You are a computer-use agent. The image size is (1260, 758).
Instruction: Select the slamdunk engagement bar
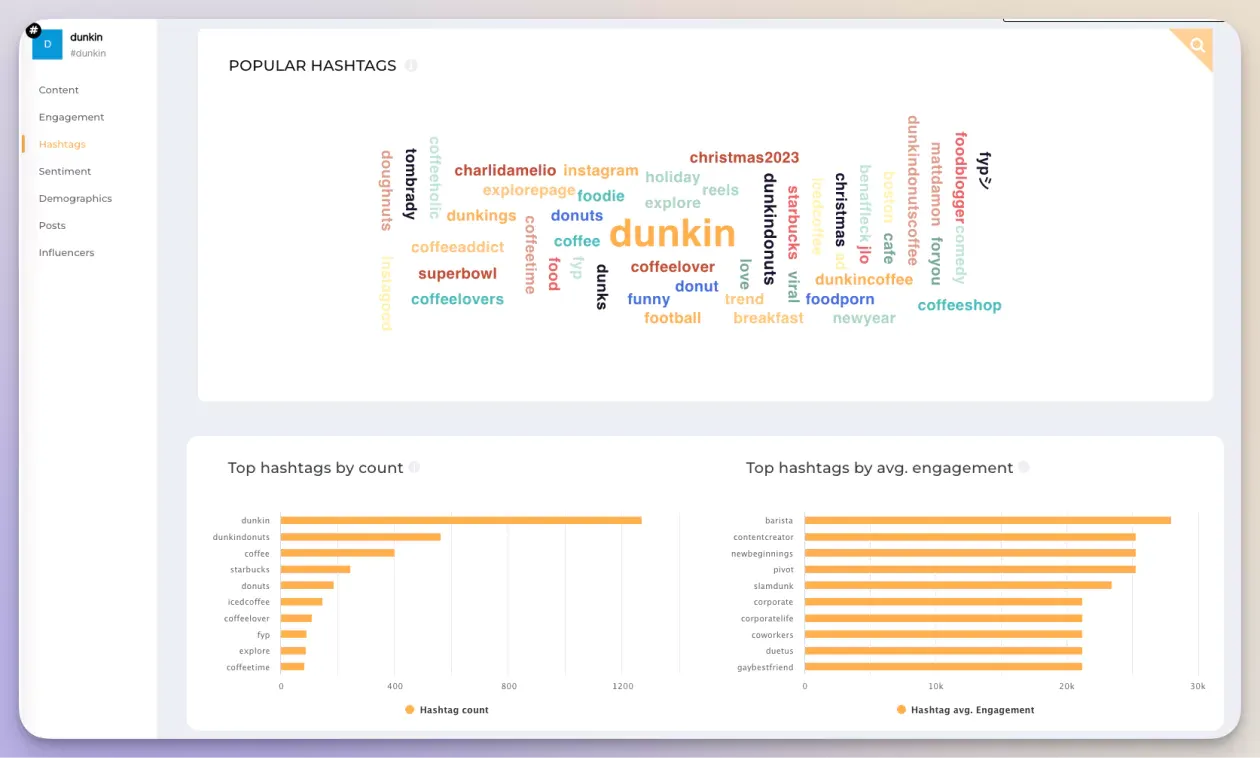[958, 585]
